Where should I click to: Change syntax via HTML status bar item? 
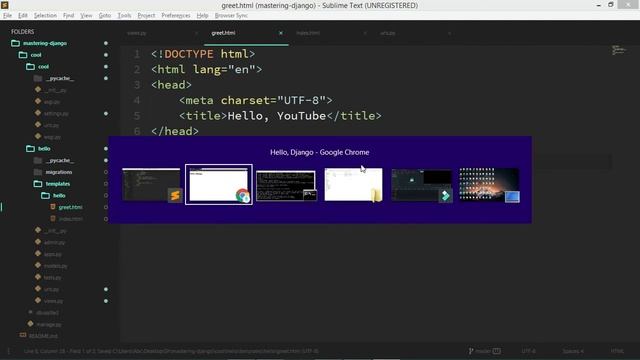(617, 351)
